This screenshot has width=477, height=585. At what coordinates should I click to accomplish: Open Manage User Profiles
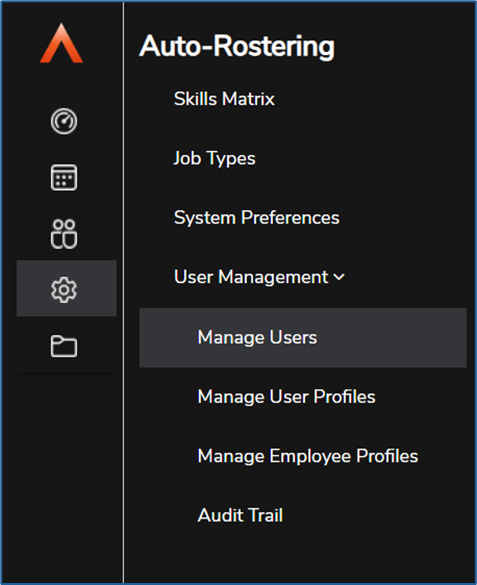(x=286, y=397)
